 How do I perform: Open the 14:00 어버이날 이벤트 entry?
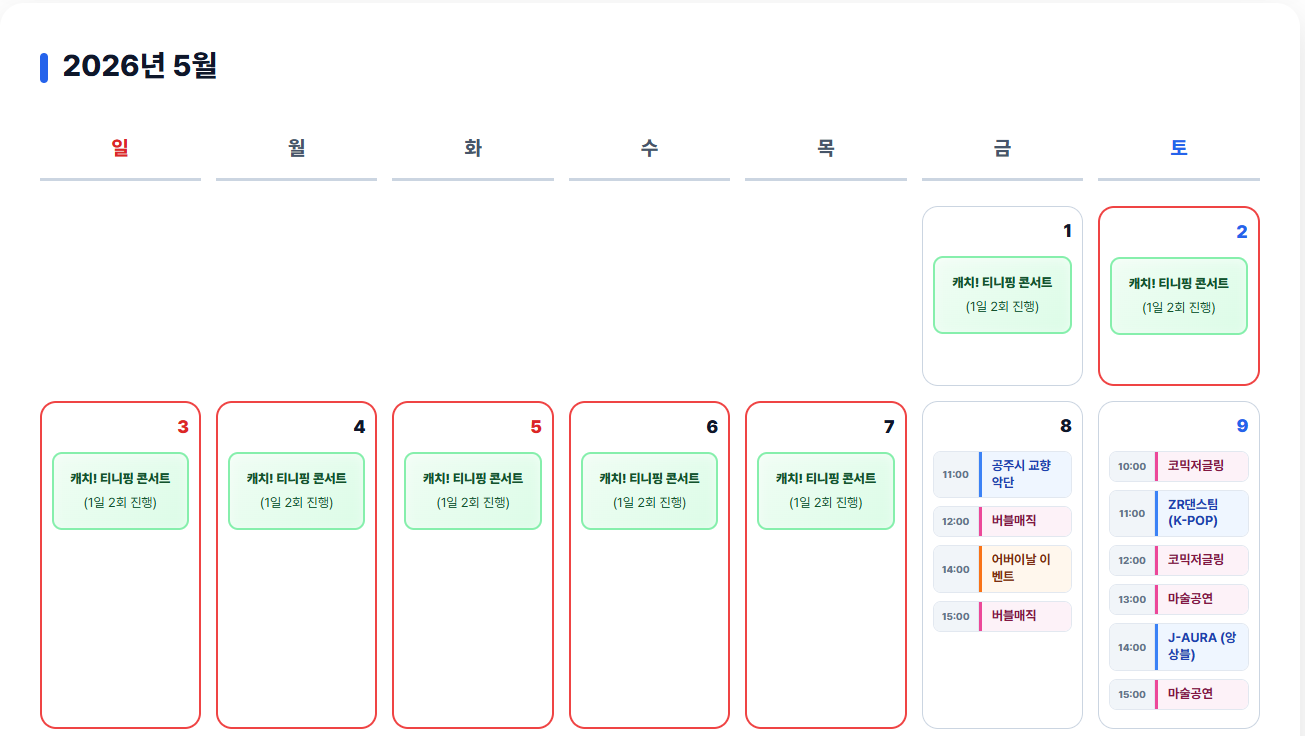(1002, 568)
